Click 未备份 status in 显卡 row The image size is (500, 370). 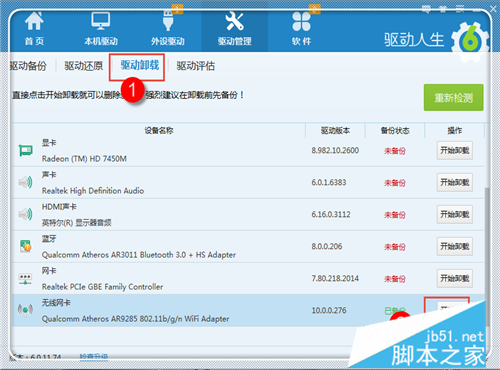[x=395, y=151]
